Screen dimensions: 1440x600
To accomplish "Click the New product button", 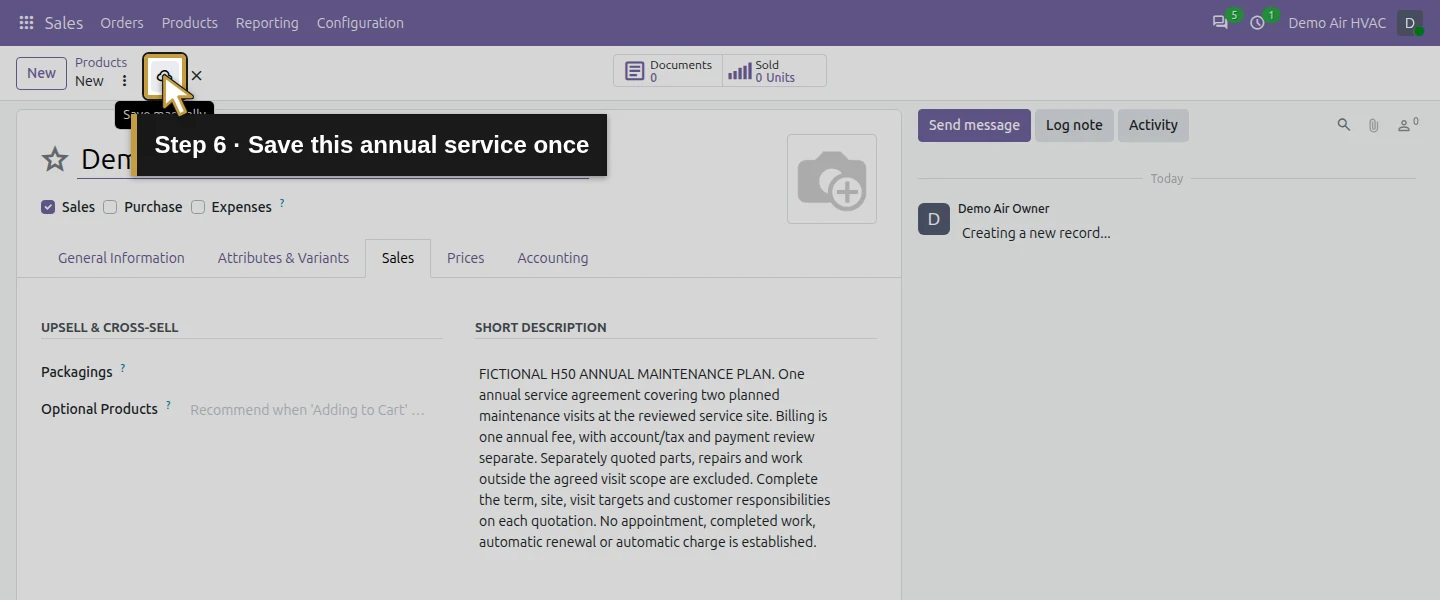I will click(41, 73).
